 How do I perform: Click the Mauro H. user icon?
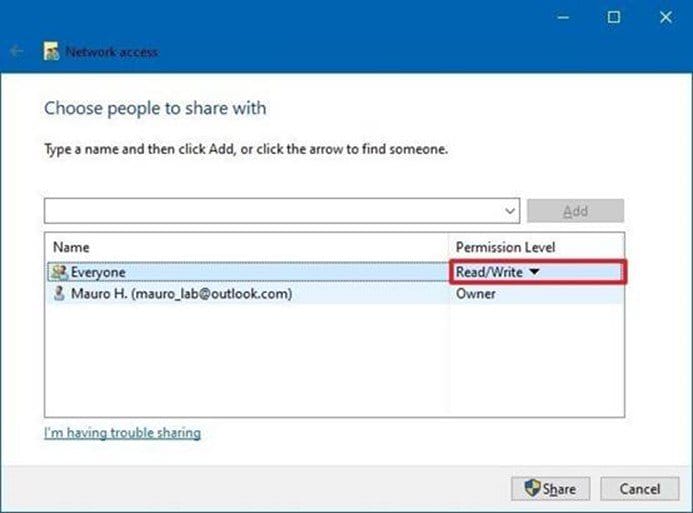[x=59, y=294]
